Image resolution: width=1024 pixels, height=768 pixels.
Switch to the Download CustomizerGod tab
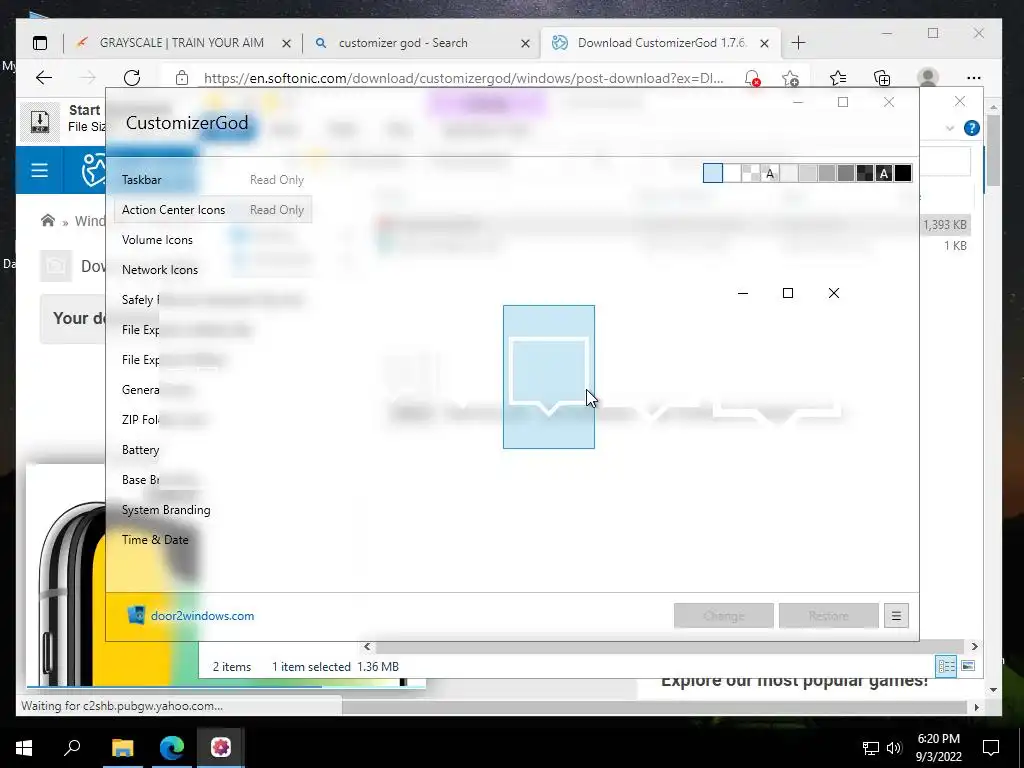pyautogui.click(x=662, y=43)
